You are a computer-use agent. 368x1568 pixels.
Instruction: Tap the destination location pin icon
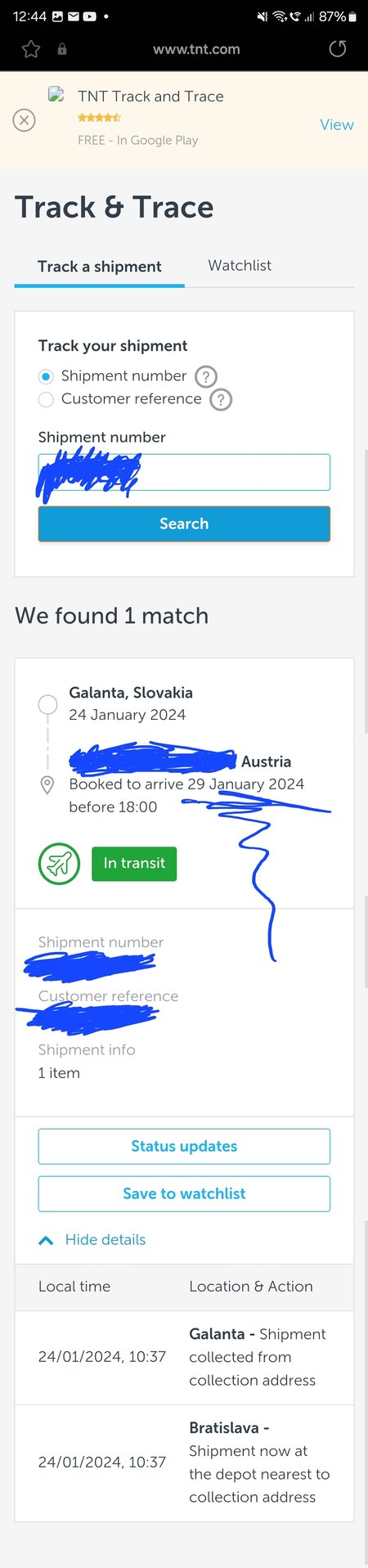[47, 785]
